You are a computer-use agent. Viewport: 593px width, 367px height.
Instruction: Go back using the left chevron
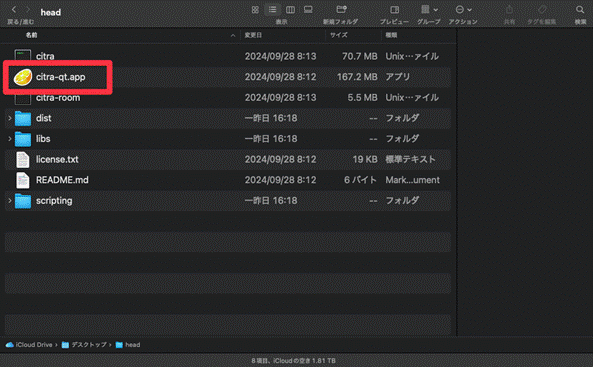[x=14, y=9]
